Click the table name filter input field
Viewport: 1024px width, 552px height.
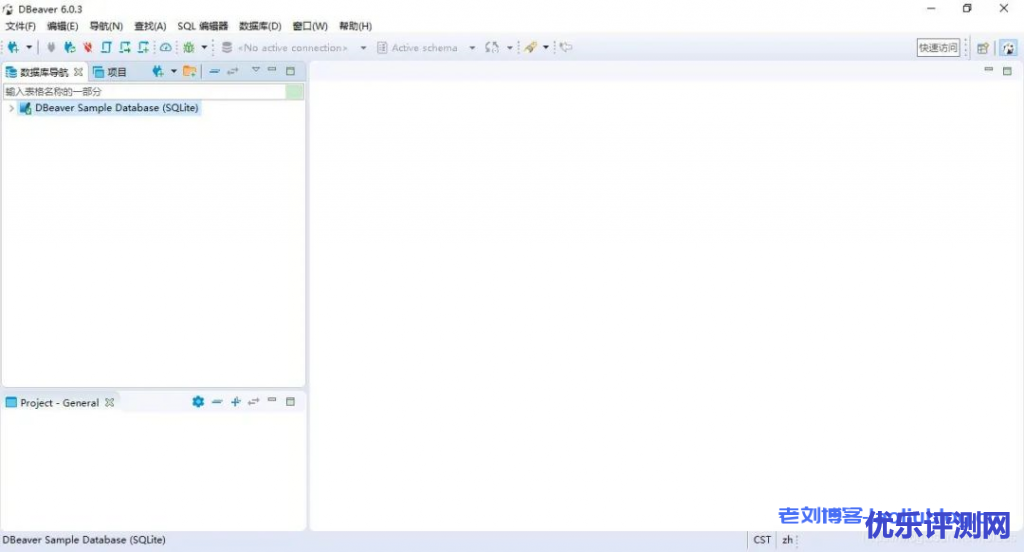tap(143, 91)
